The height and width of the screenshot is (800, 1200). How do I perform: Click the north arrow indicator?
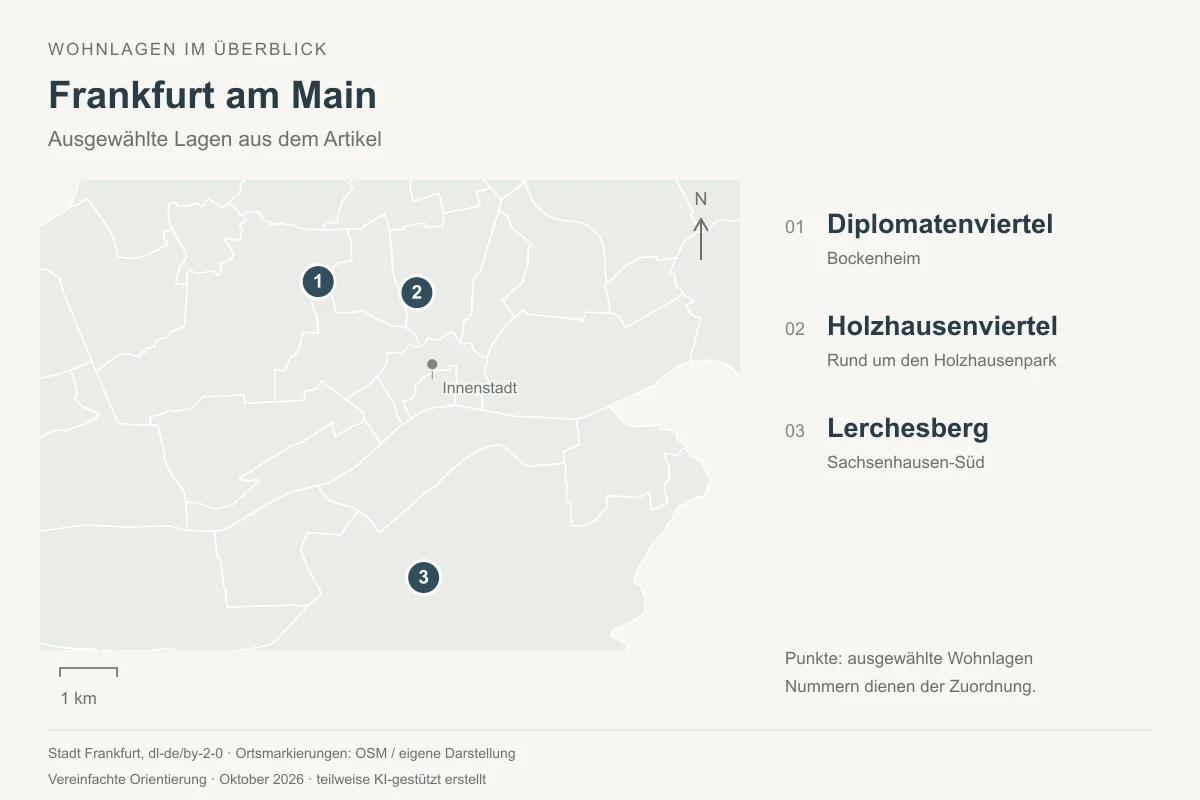(x=701, y=238)
